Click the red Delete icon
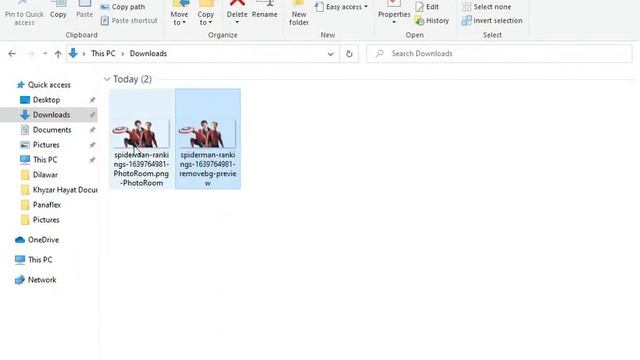Image resolution: width=640 pixels, height=360 pixels. (x=237, y=3)
